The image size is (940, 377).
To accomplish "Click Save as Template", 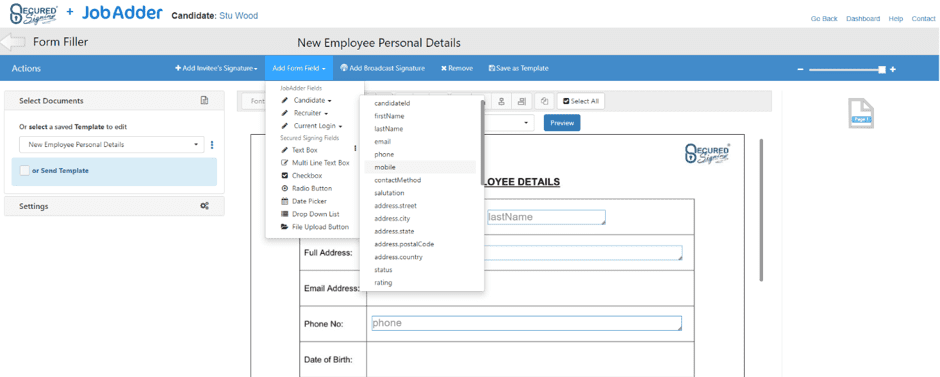I will (x=519, y=68).
